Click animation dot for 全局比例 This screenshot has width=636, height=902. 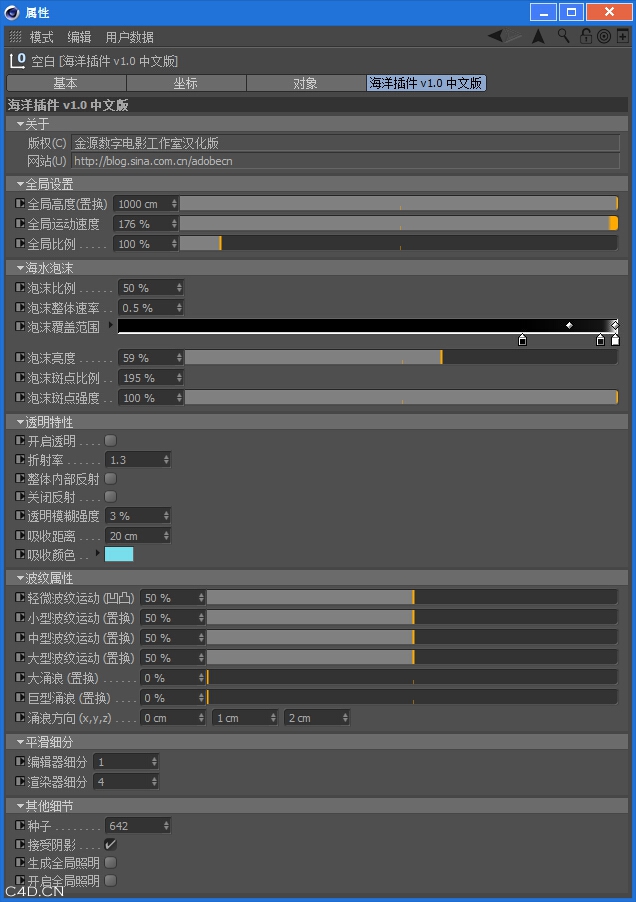pos(20,243)
